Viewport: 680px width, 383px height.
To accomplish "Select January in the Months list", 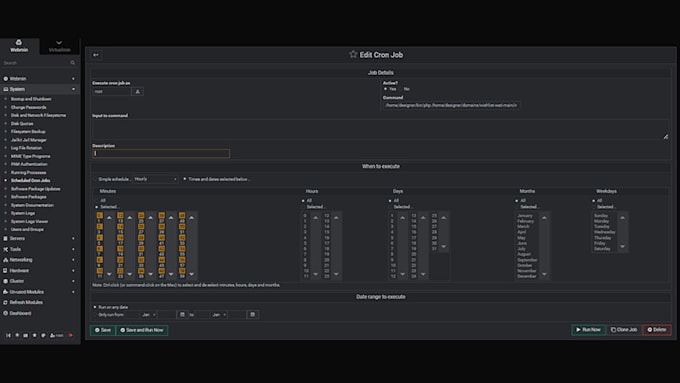I will coord(525,216).
